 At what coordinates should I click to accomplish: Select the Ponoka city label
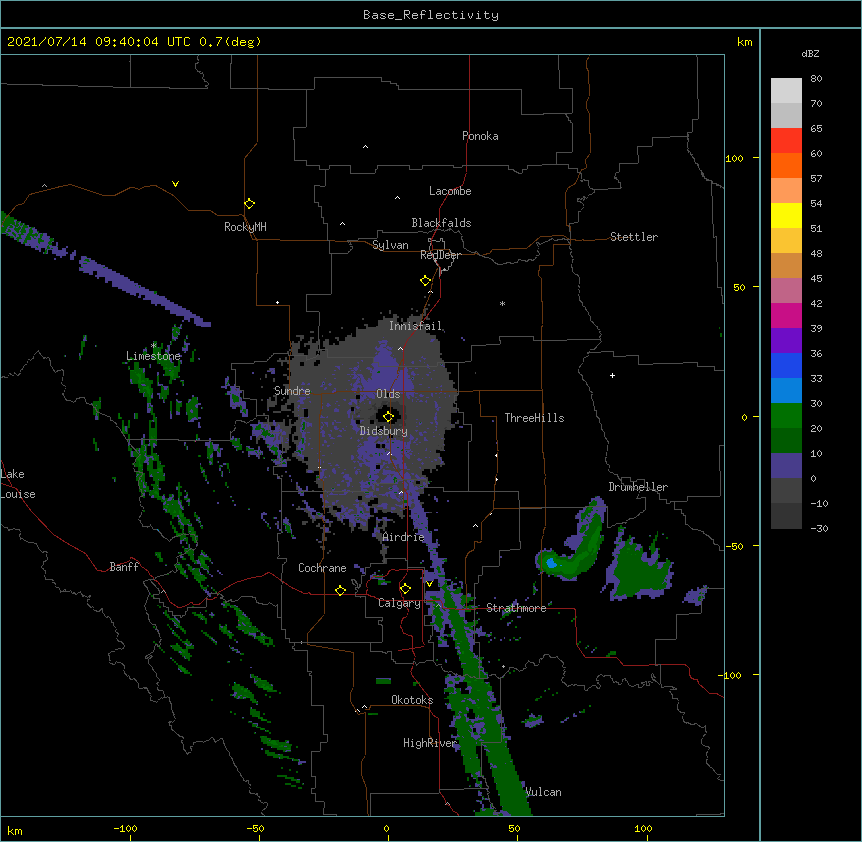point(480,136)
